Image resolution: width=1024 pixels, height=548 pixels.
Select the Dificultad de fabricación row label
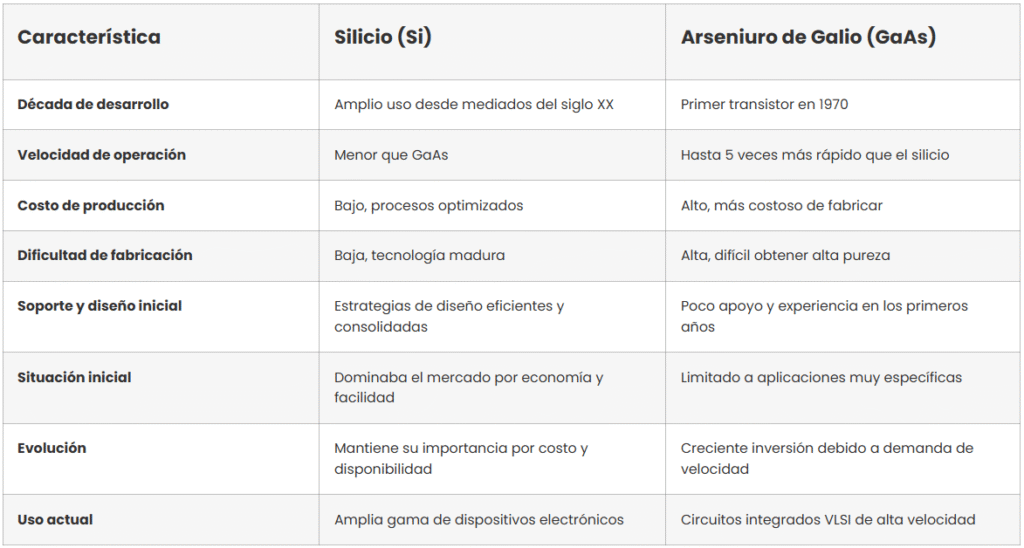point(104,255)
